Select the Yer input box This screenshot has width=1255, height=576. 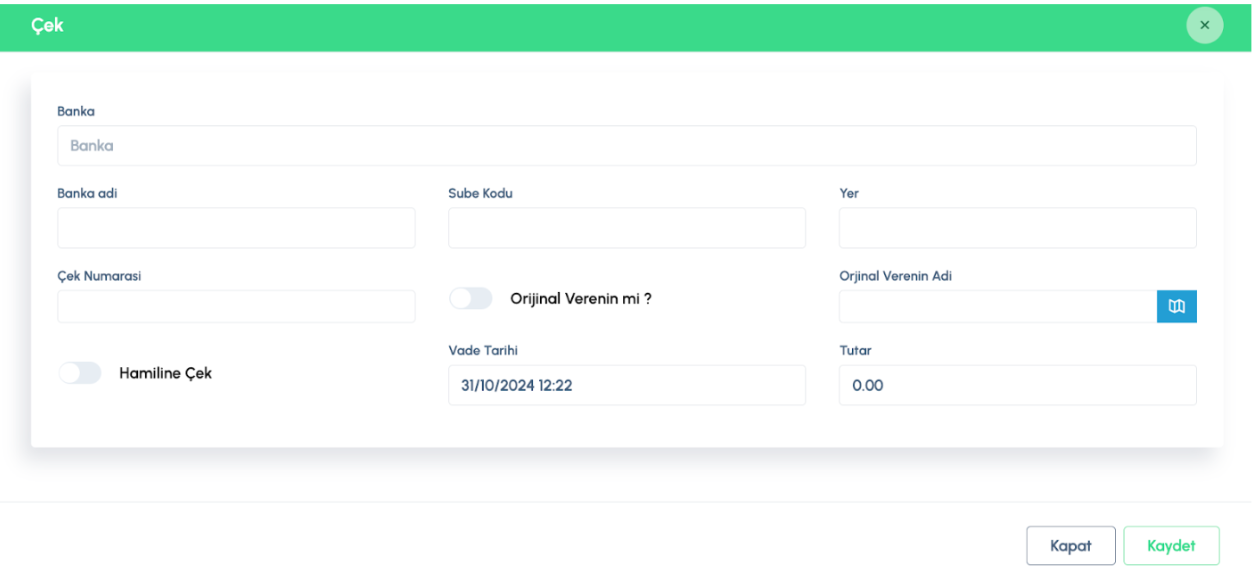click(1017, 228)
